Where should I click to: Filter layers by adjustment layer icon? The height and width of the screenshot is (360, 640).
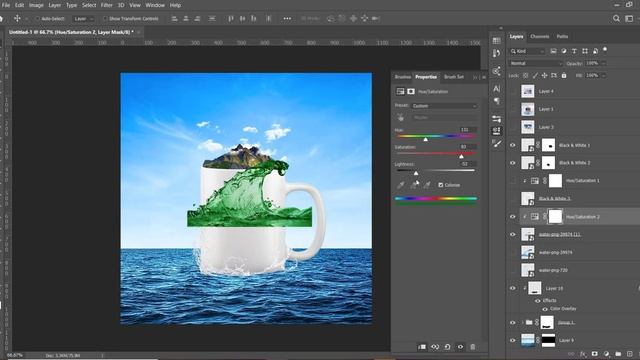pyautogui.click(x=564, y=51)
